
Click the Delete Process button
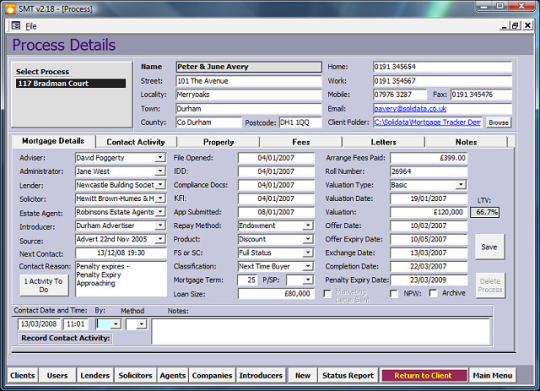(490, 285)
